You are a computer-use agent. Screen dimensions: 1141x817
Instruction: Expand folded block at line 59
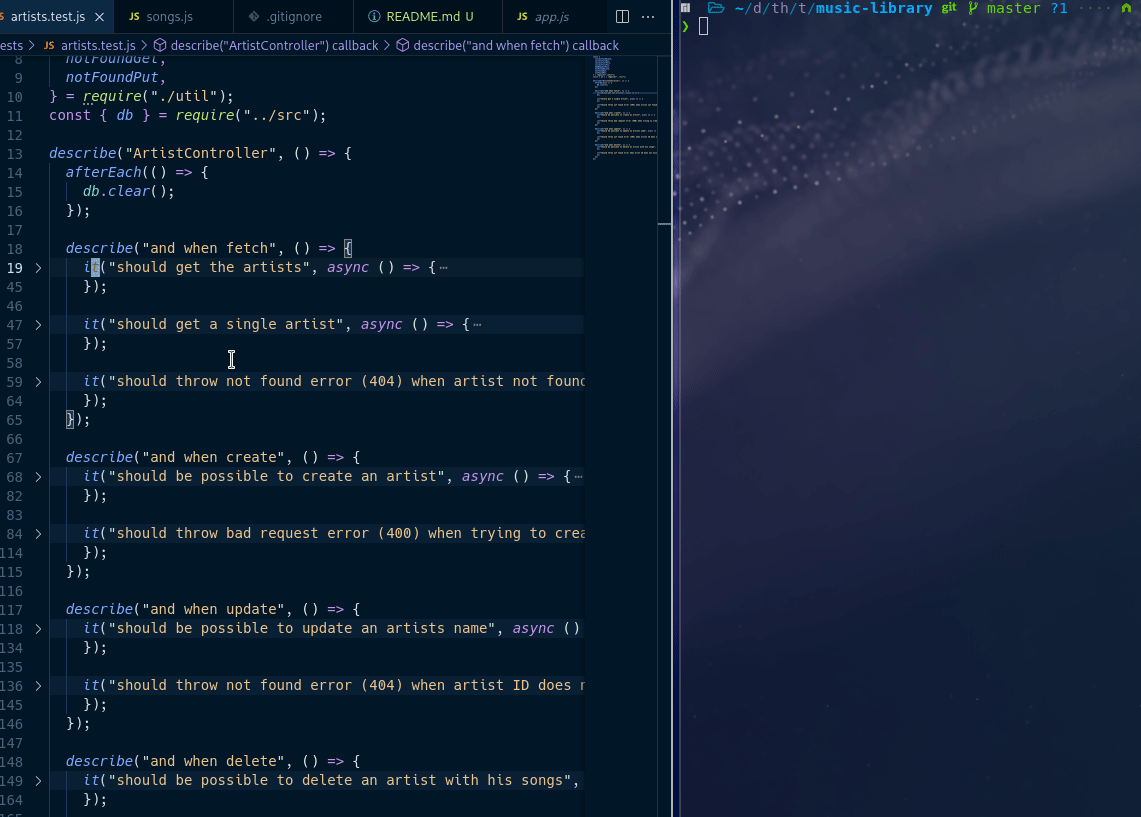pyautogui.click(x=39, y=381)
